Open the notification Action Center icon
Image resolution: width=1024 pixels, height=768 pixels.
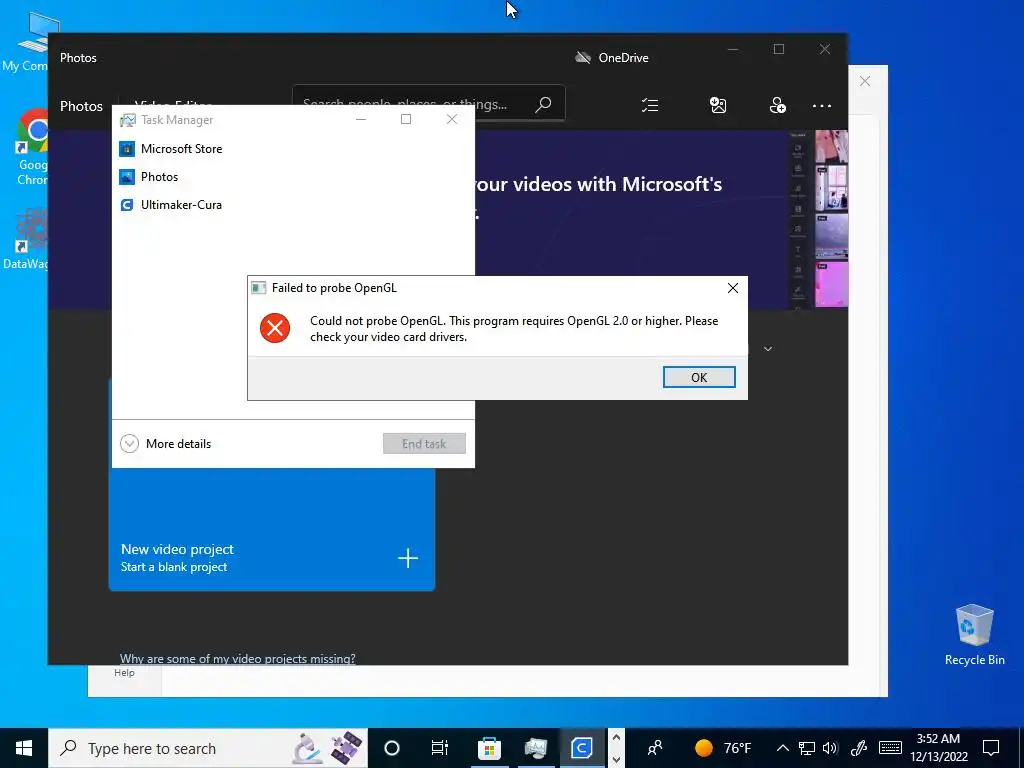991,748
